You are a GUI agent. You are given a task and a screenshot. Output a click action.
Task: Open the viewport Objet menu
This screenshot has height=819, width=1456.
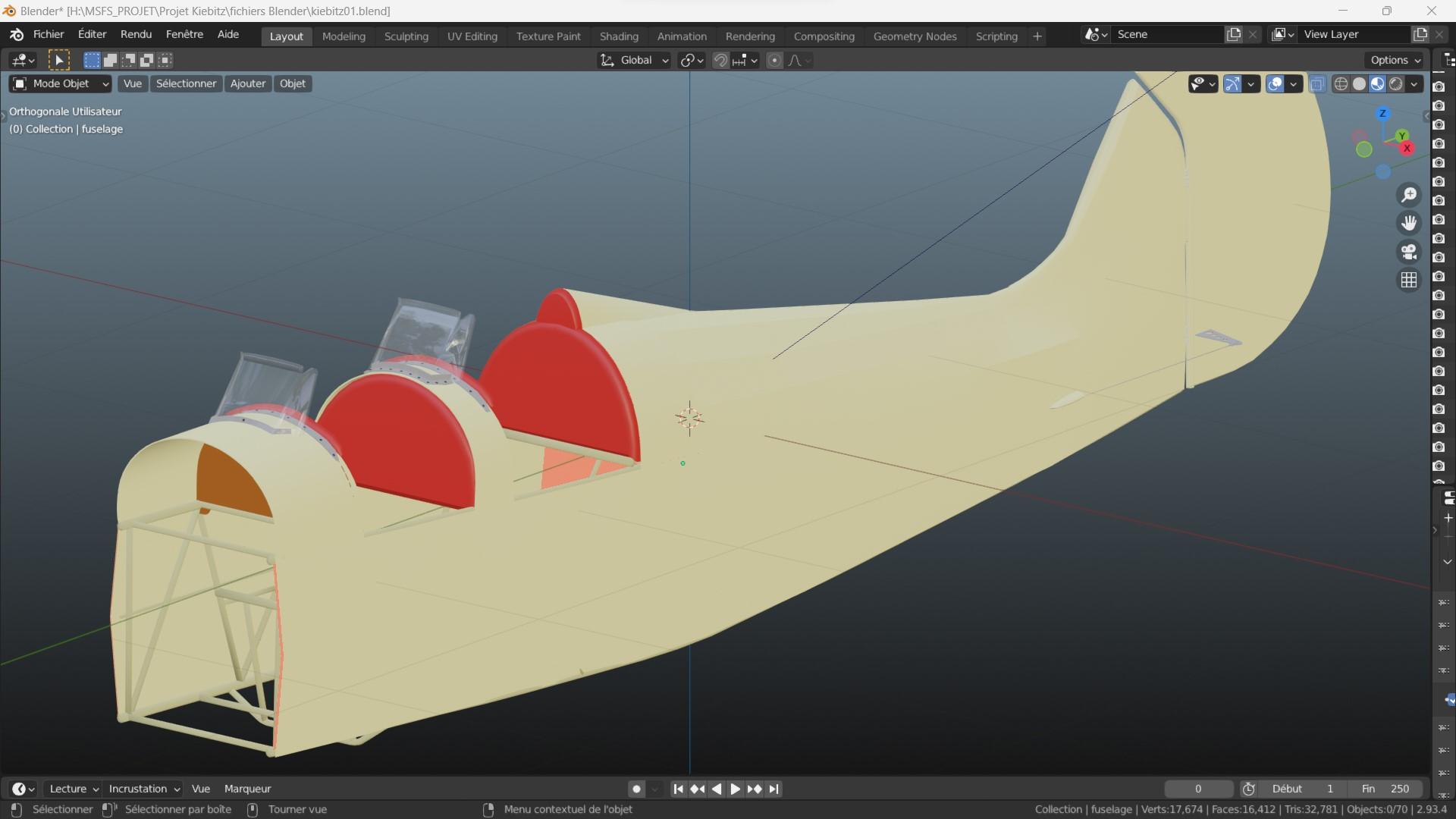click(x=293, y=83)
